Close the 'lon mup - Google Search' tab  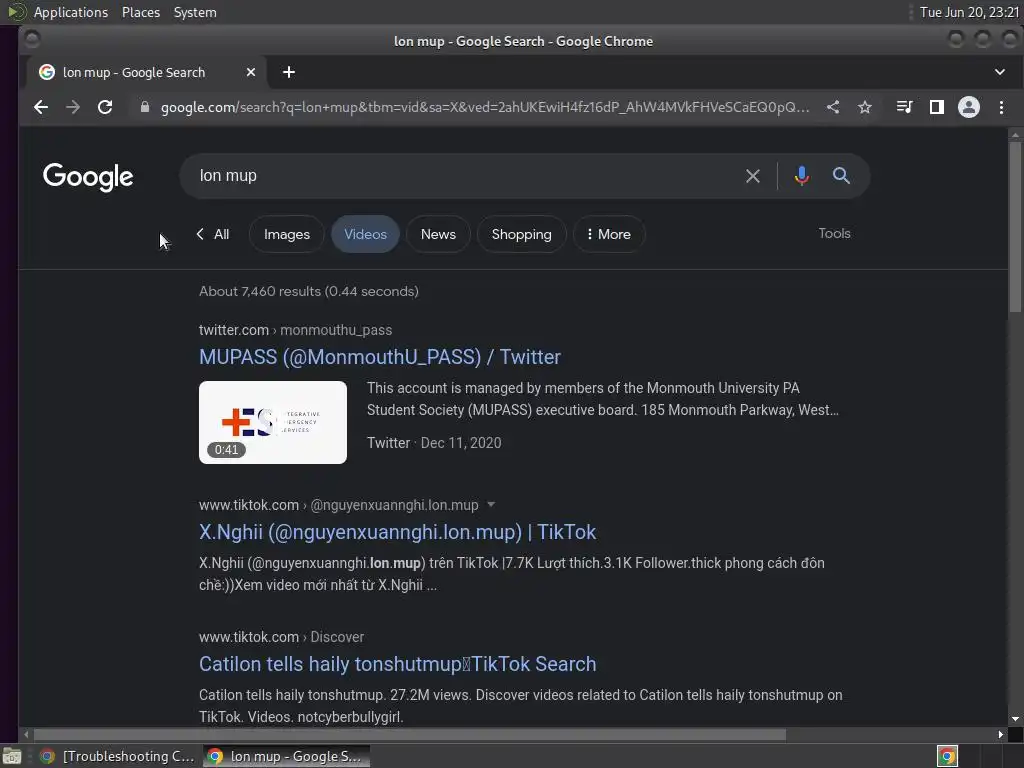[251, 72]
